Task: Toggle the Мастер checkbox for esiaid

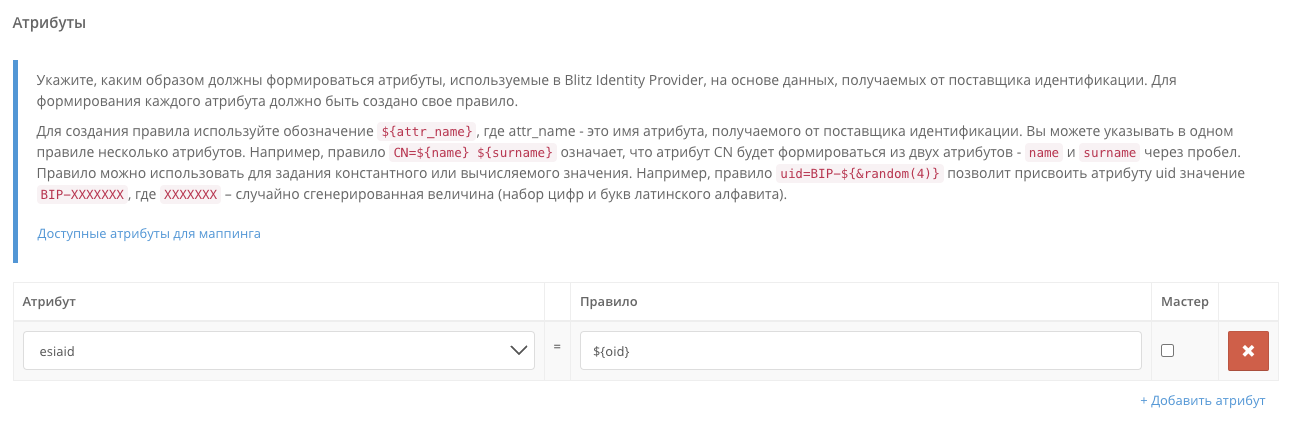Action: (1167, 351)
